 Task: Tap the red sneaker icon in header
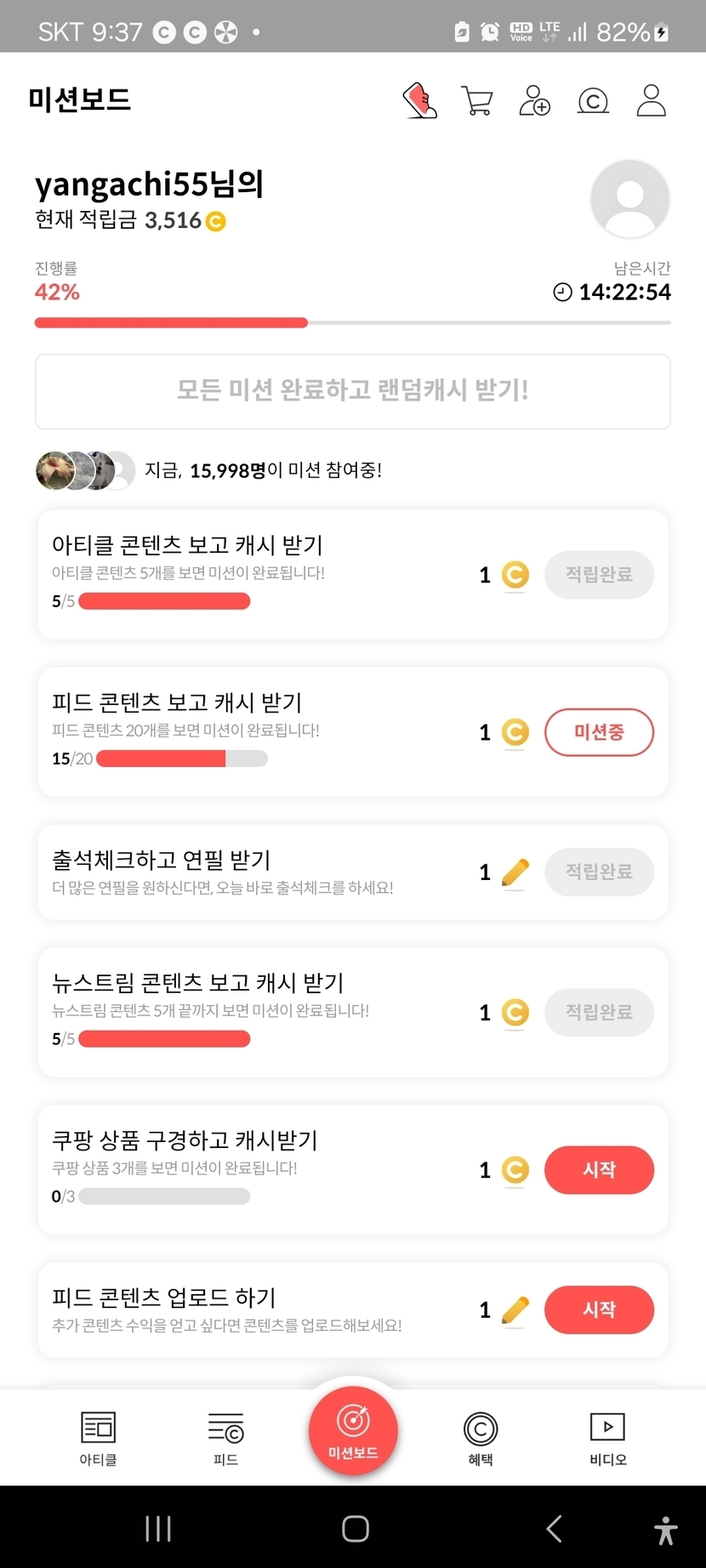coord(419,100)
